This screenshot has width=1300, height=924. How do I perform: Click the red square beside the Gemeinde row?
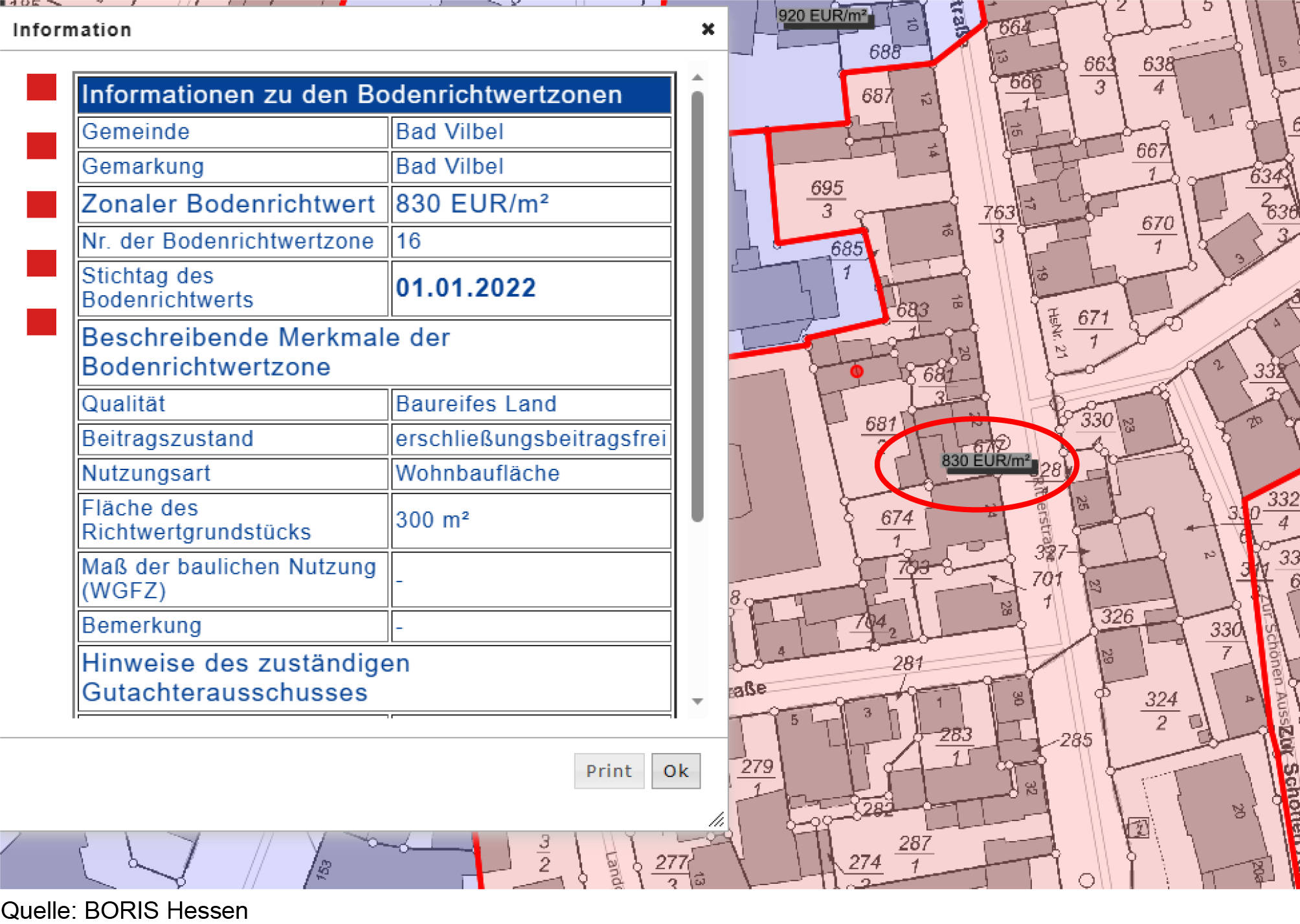point(41,146)
